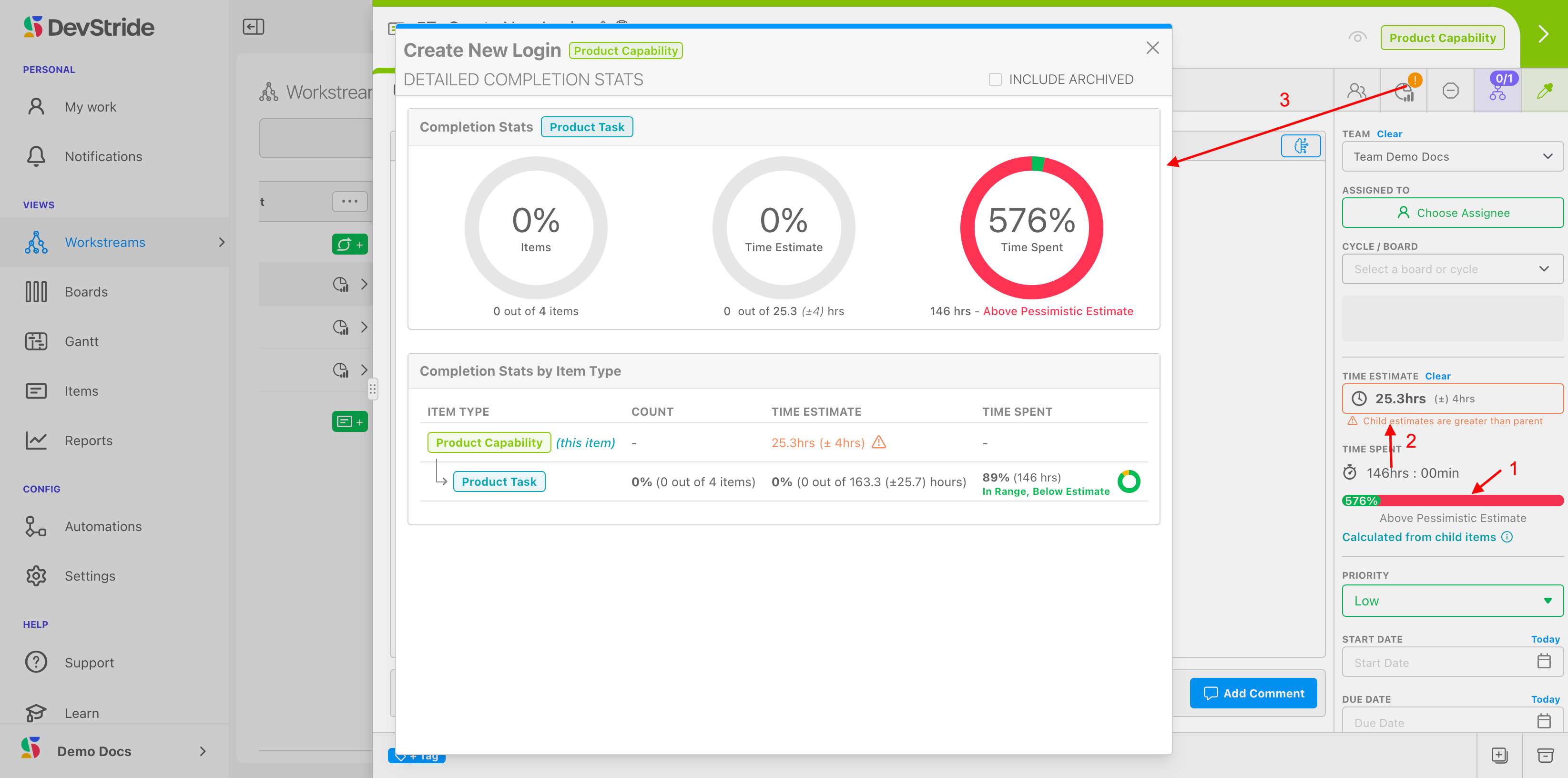Image resolution: width=1568 pixels, height=778 pixels.
Task: Open the completion stats chart tab icon
Action: (1404, 92)
